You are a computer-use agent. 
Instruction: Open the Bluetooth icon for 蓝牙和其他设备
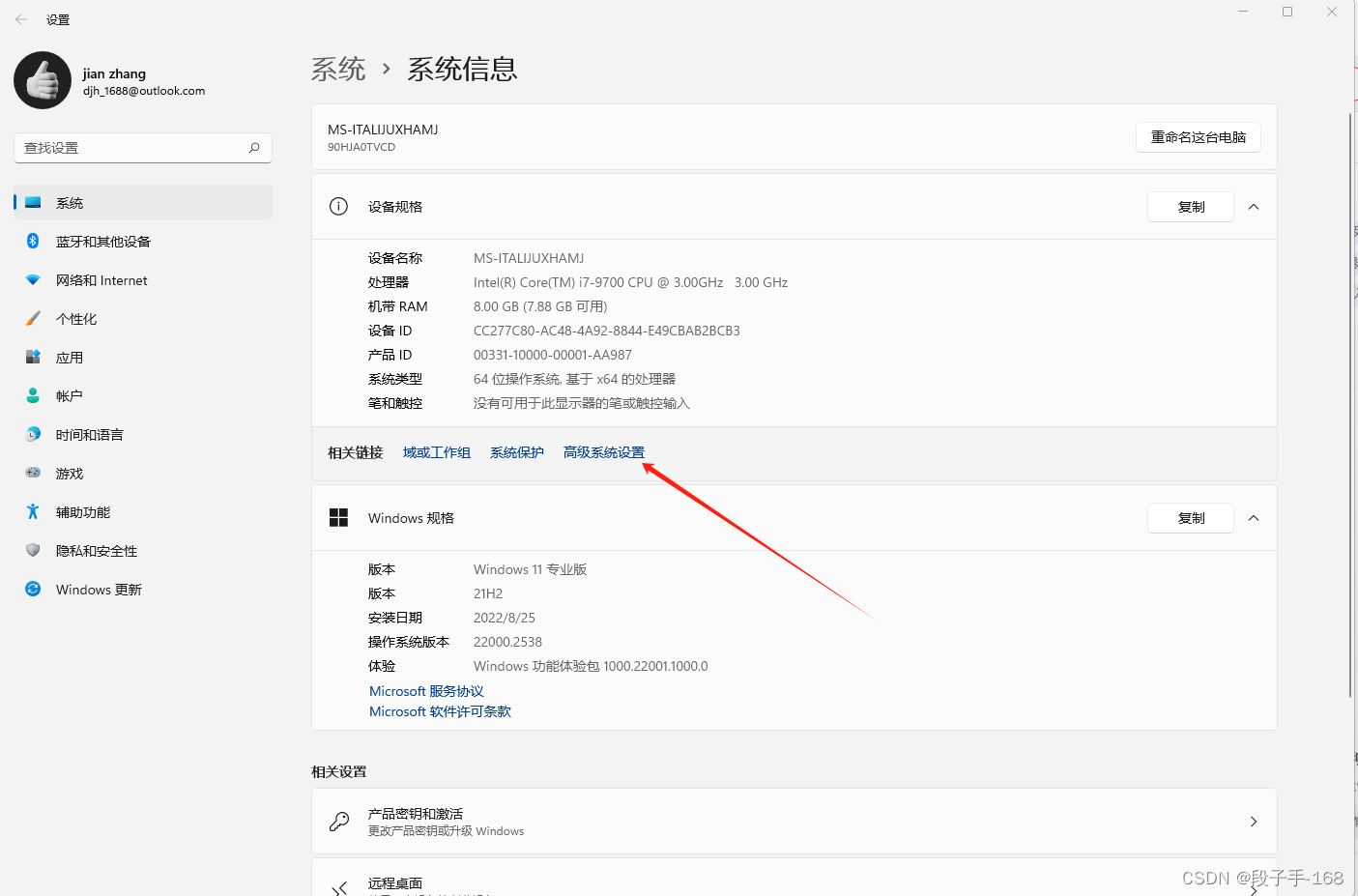coord(33,242)
